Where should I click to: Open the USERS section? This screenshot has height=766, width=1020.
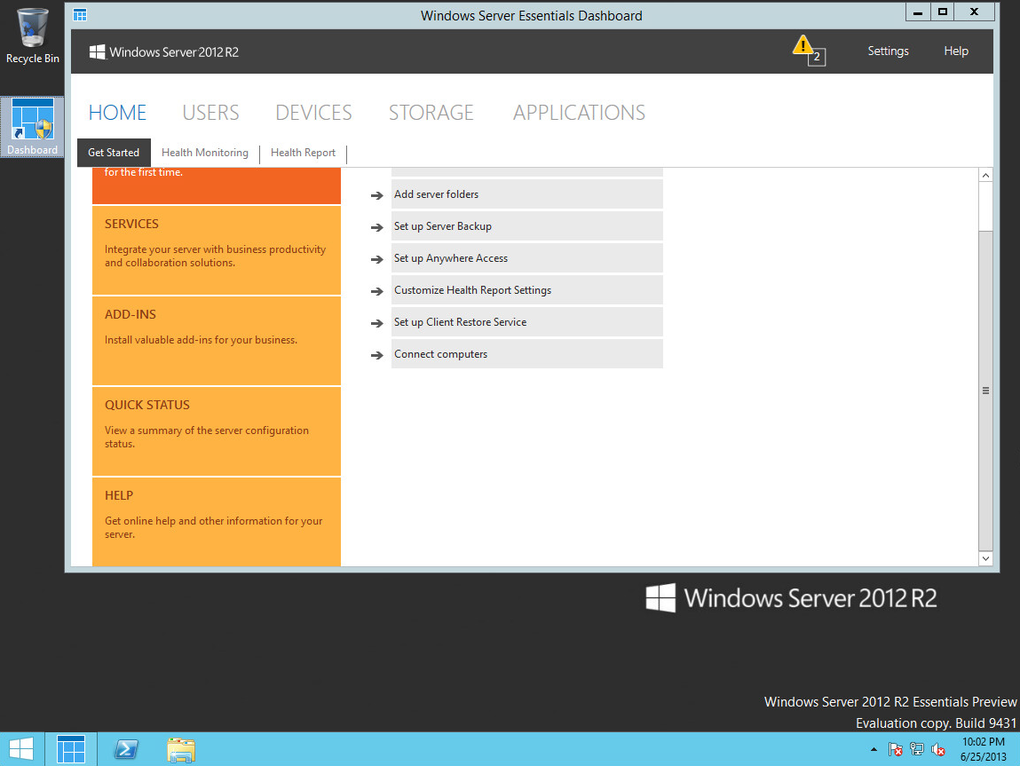click(x=211, y=112)
